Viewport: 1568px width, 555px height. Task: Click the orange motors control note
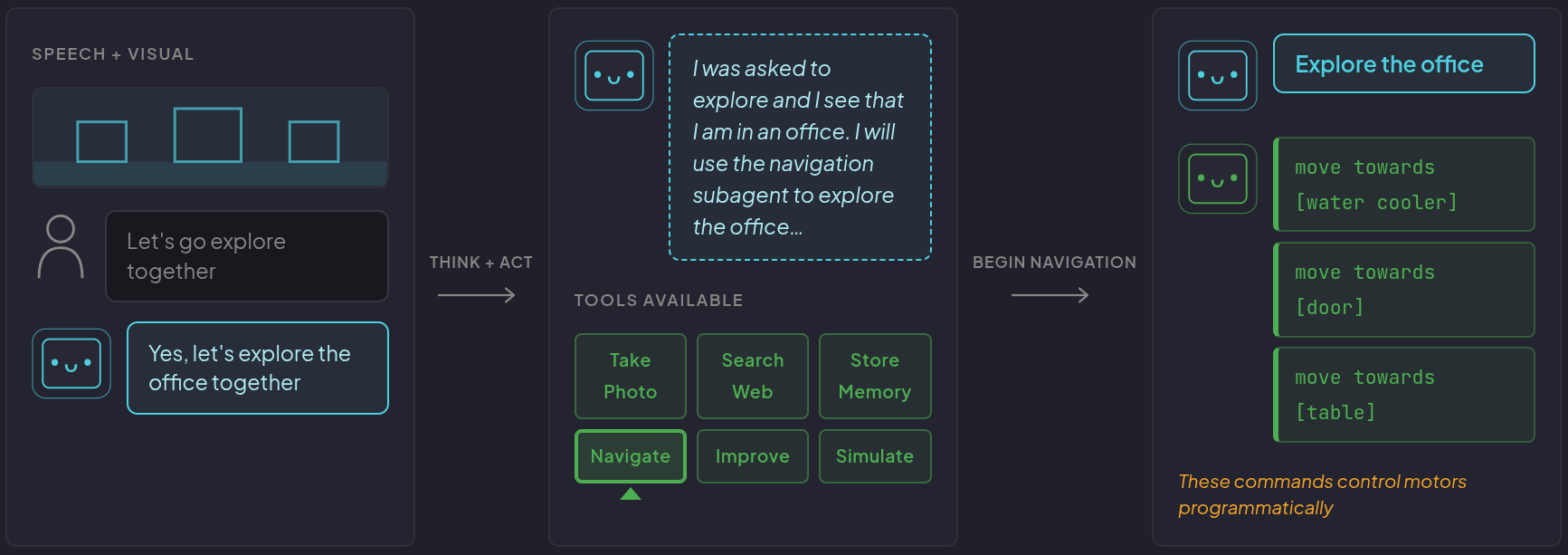[1322, 494]
